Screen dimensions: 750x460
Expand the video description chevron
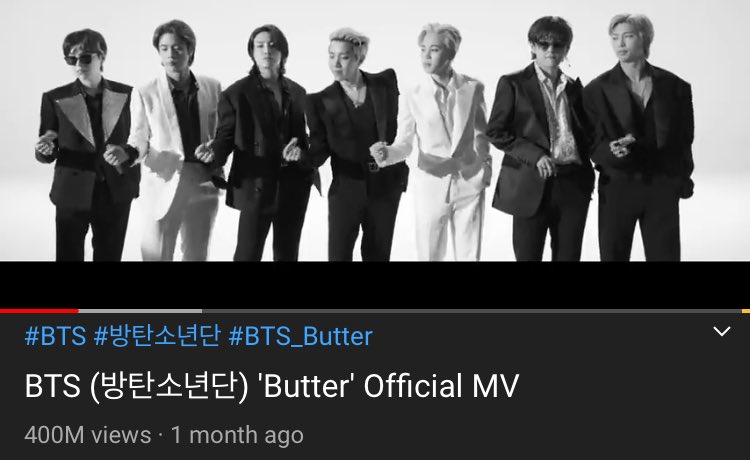point(721,331)
